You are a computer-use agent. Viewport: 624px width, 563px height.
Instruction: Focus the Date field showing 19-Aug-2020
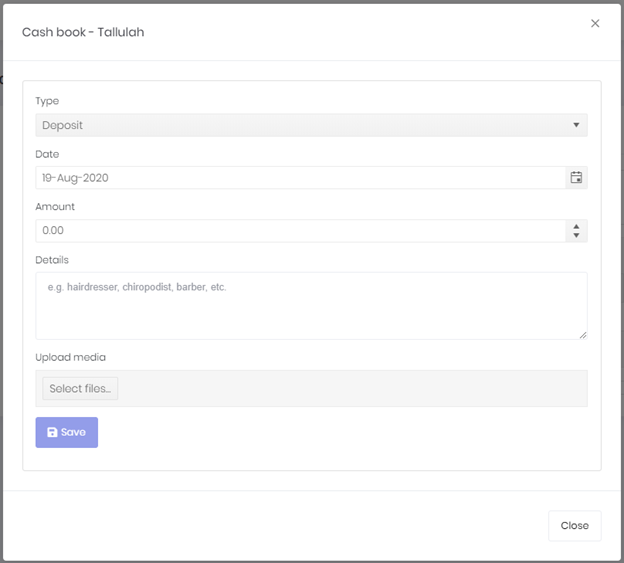point(300,177)
